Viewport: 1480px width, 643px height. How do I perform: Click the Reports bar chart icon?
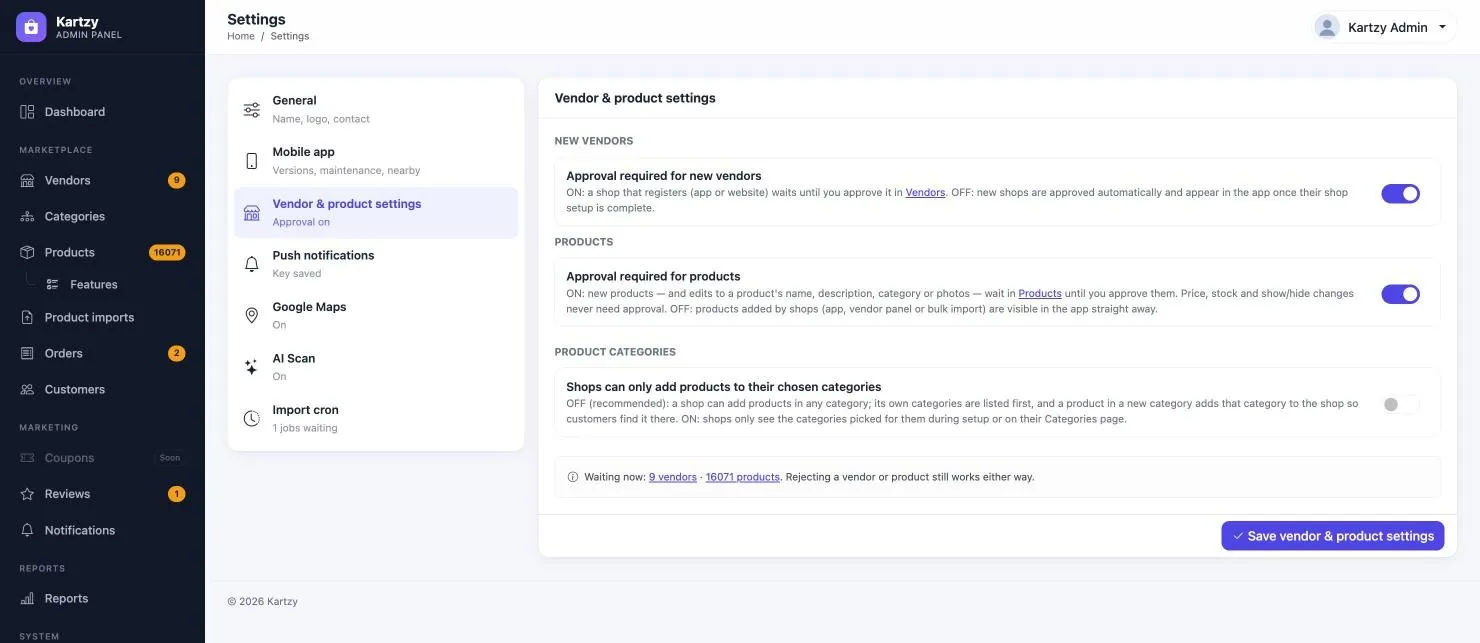click(27, 599)
